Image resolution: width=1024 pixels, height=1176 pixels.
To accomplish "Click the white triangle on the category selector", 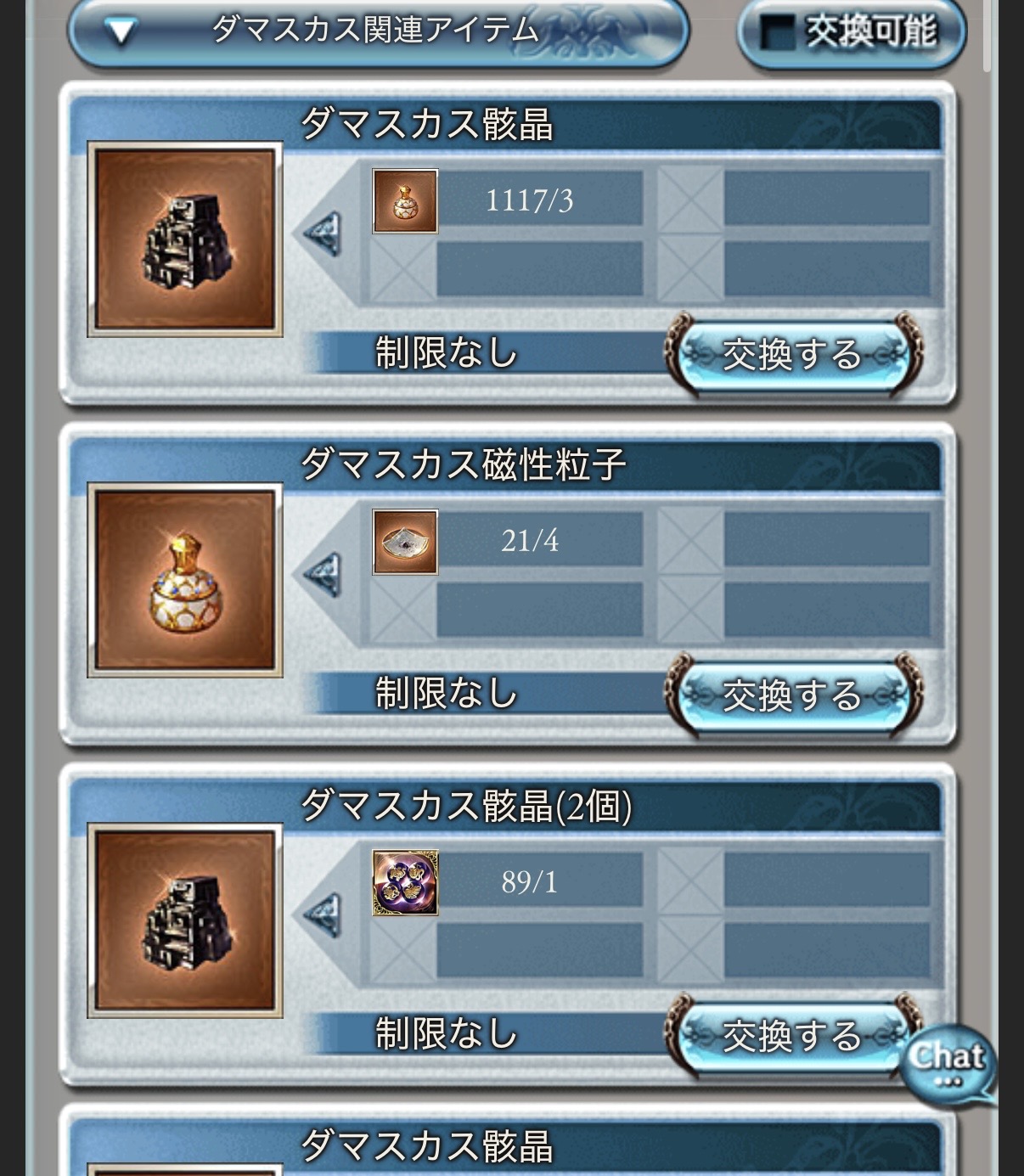I will click(121, 32).
